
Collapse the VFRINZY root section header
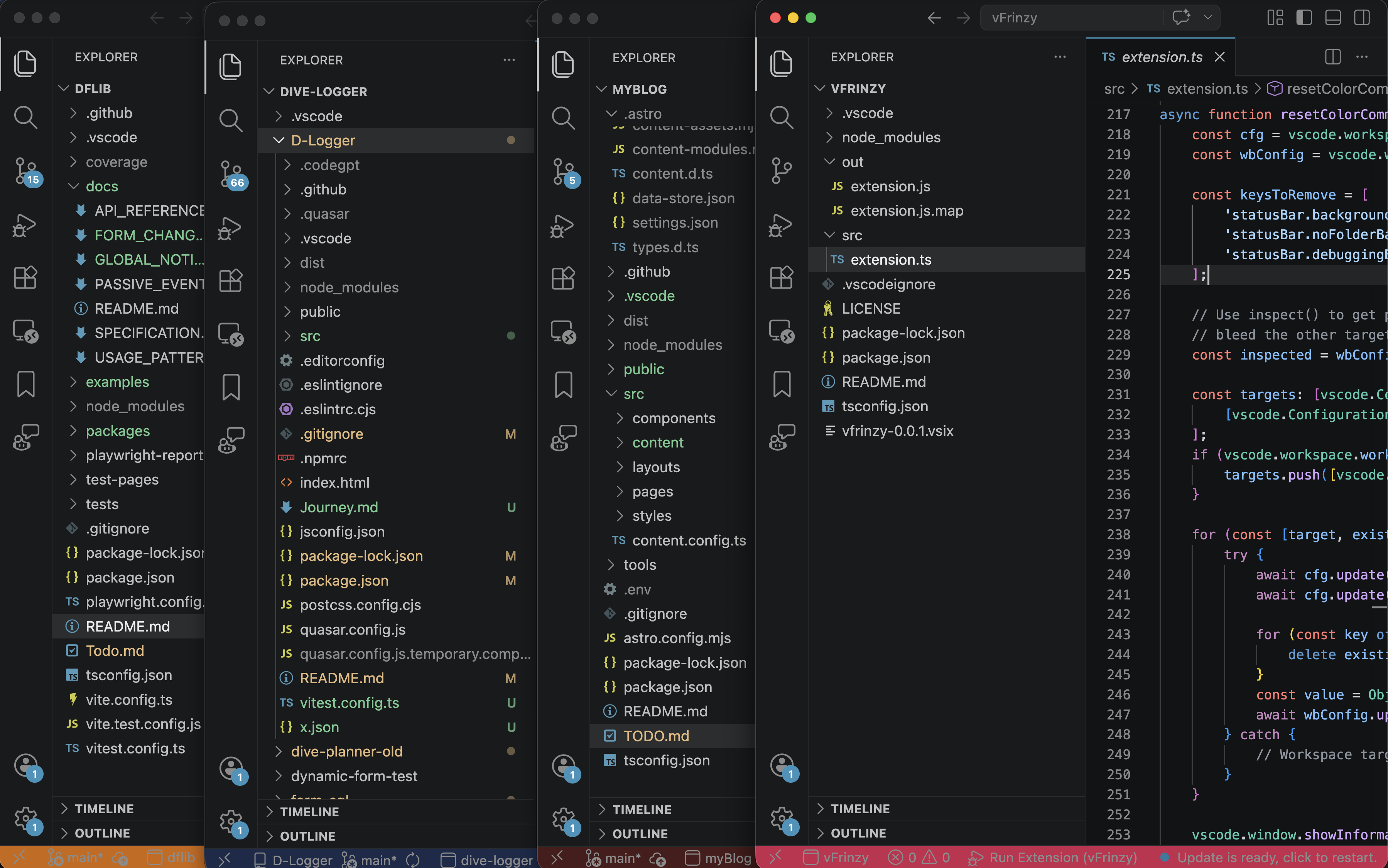(x=947, y=88)
